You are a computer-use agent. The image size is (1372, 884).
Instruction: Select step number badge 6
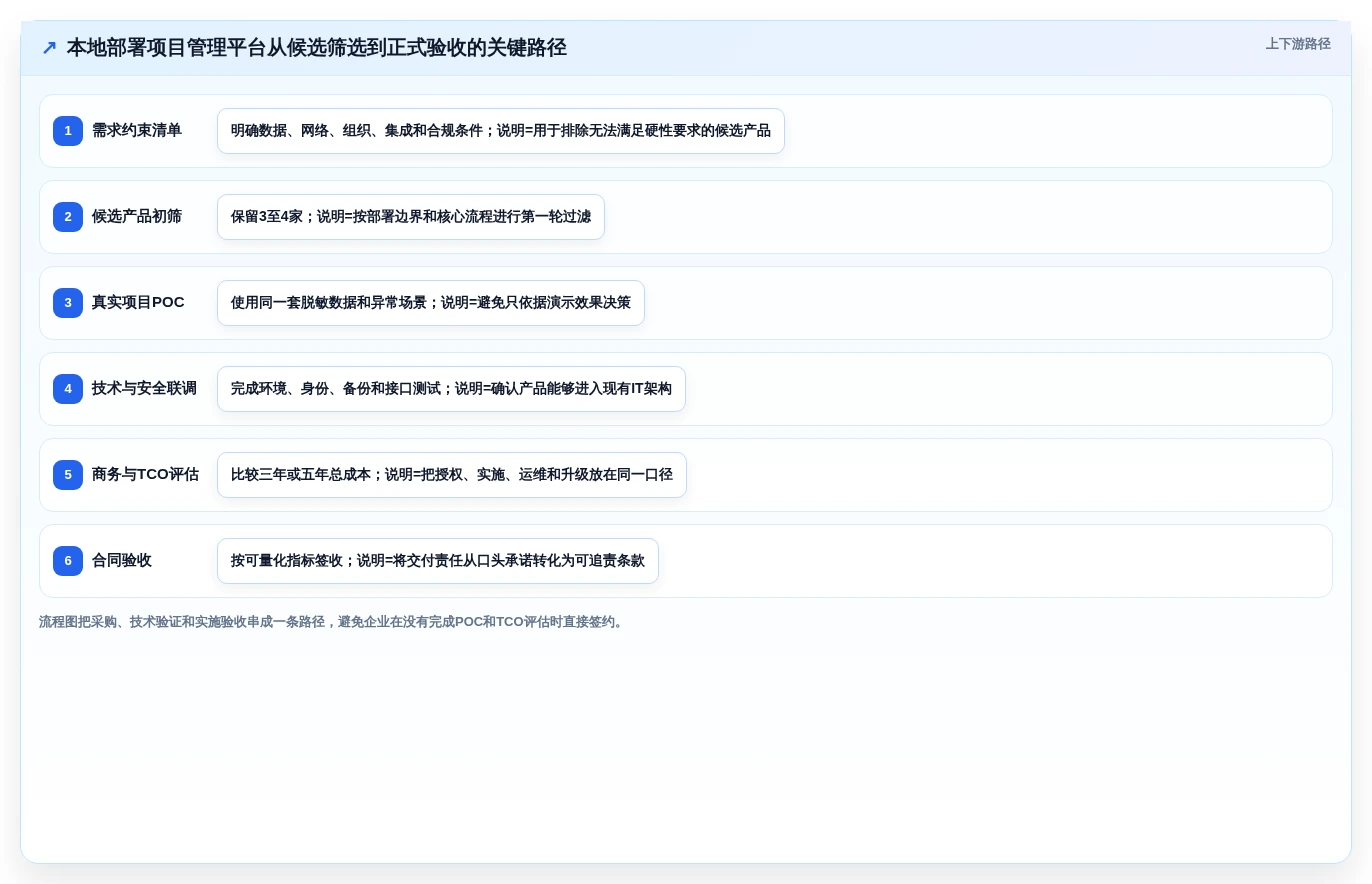coord(68,561)
